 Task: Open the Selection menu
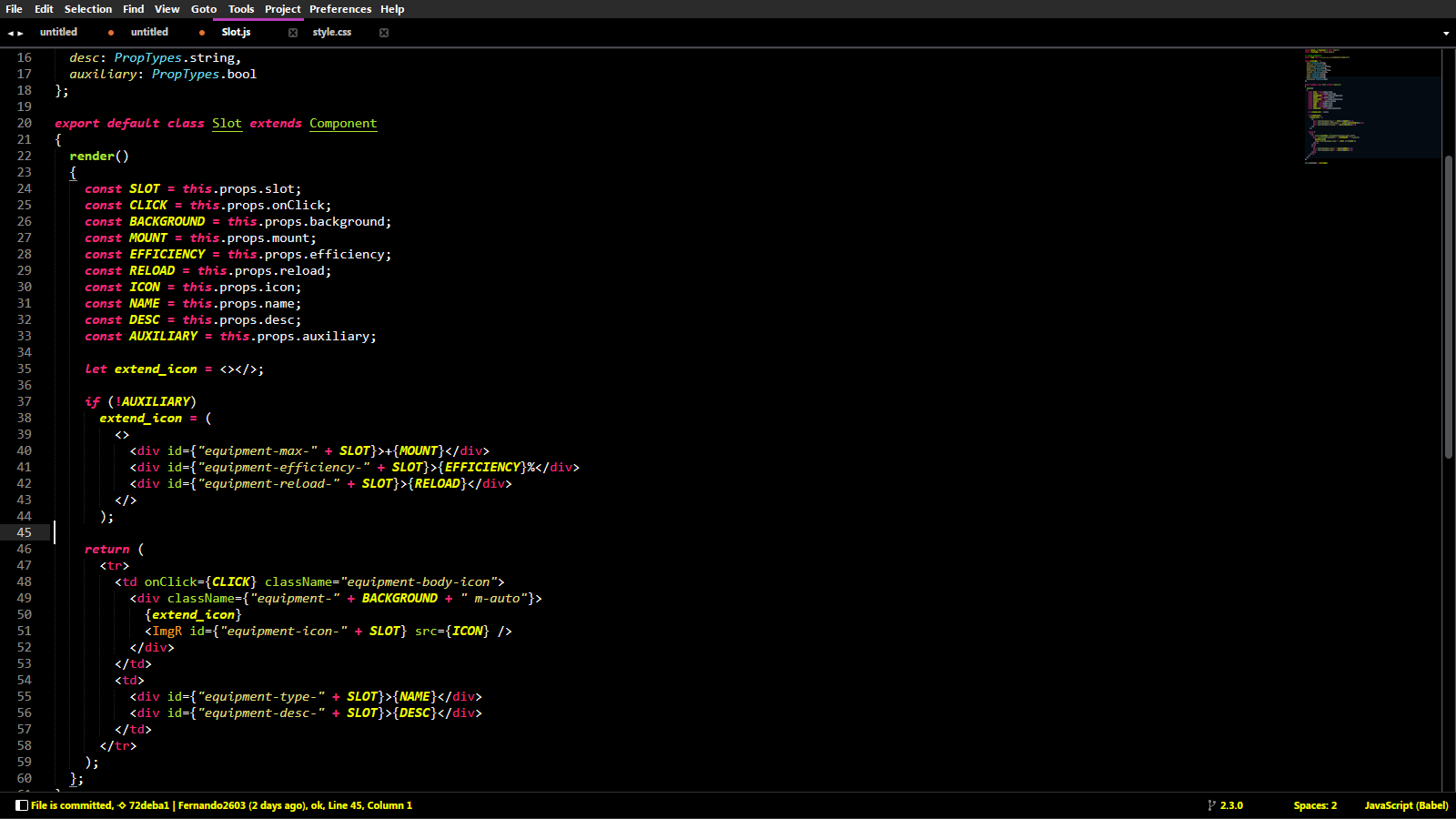(88, 9)
